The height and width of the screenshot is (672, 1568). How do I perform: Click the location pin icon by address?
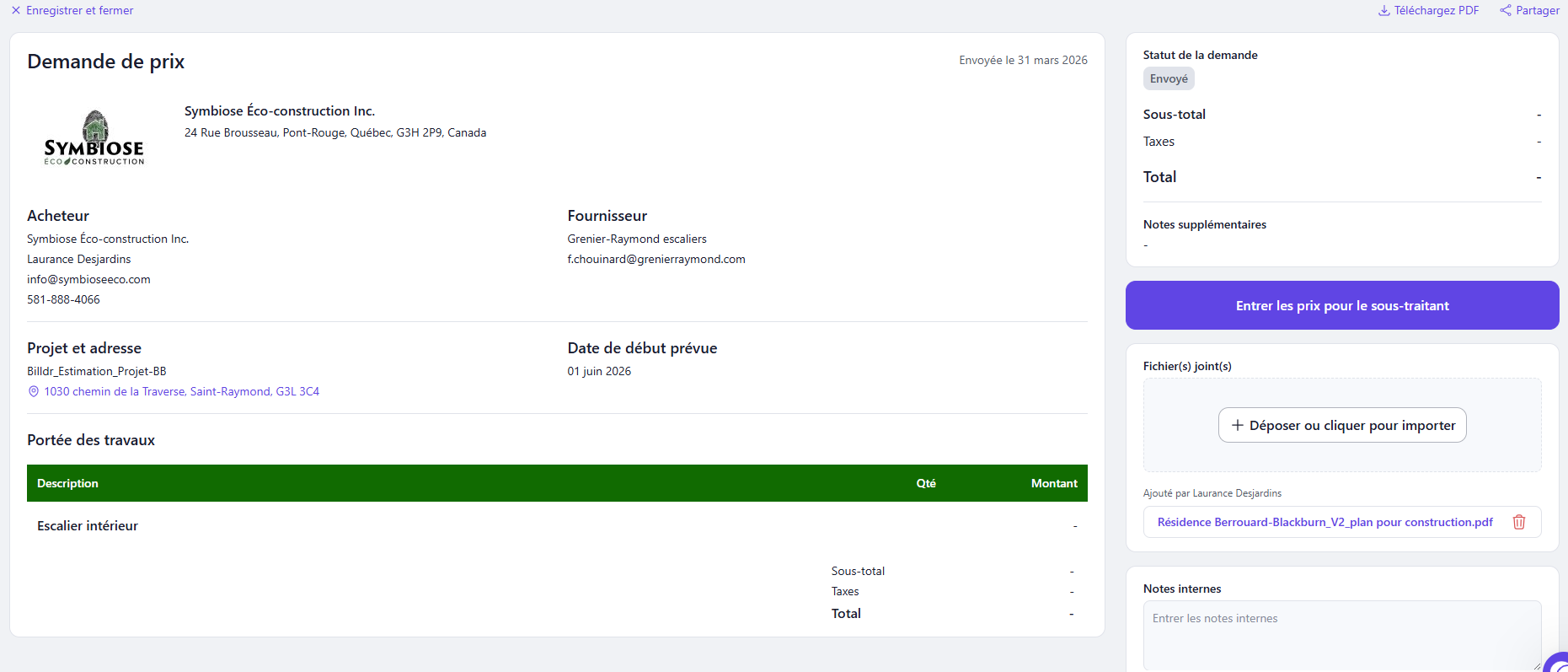pos(34,391)
